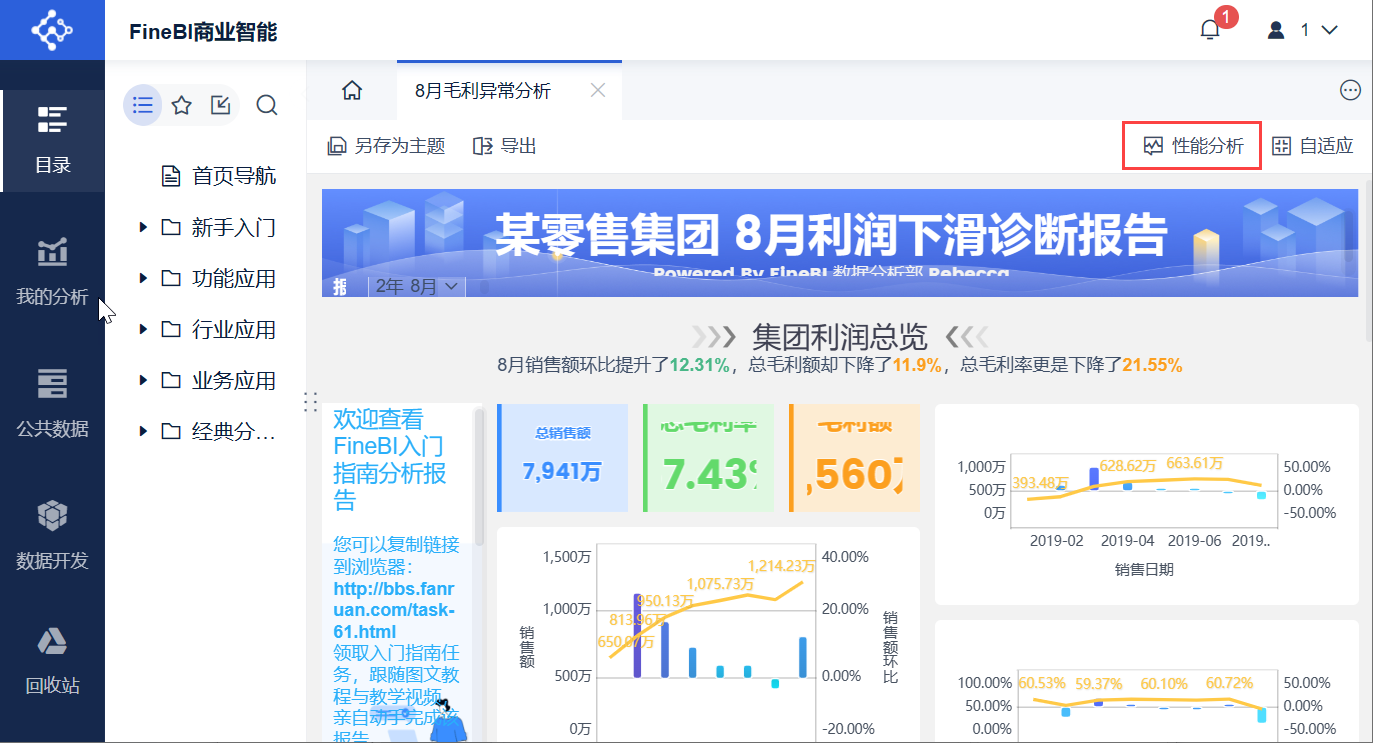Close the 8月毛利异常分析 tab
Image resolution: width=1373 pixels, height=743 pixels.
[598, 91]
